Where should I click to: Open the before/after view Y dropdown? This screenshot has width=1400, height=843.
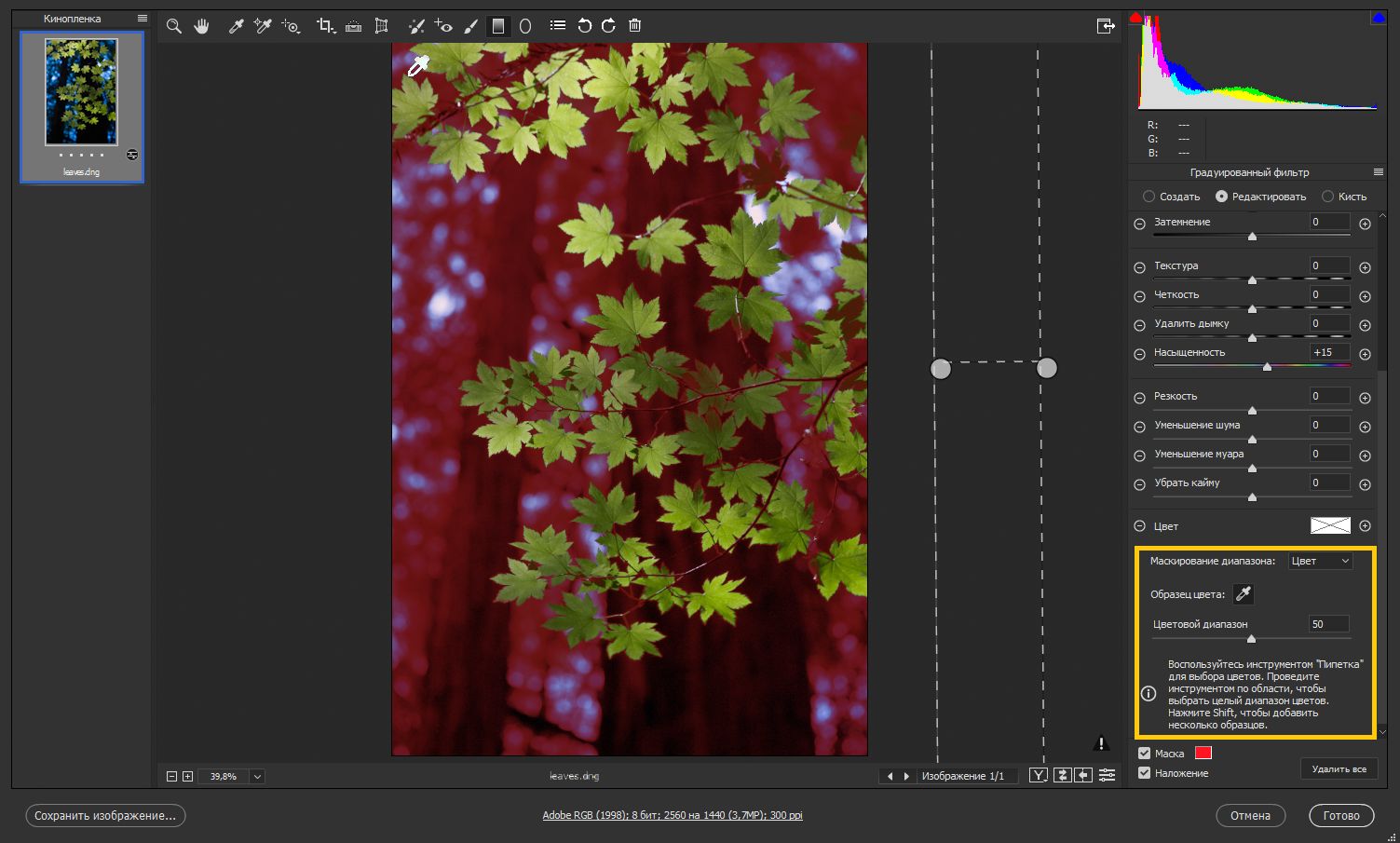pyautogui.click(x=1038, y=775)
